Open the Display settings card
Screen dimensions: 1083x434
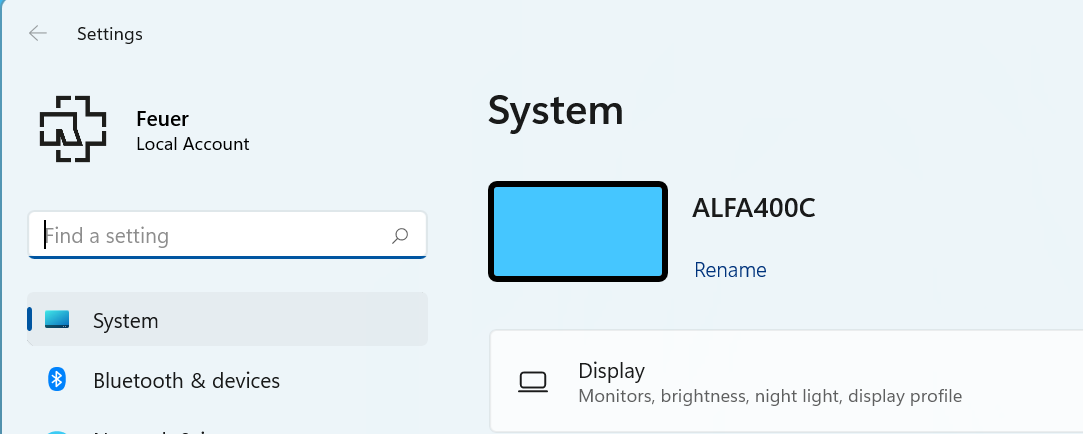point(786,381)
